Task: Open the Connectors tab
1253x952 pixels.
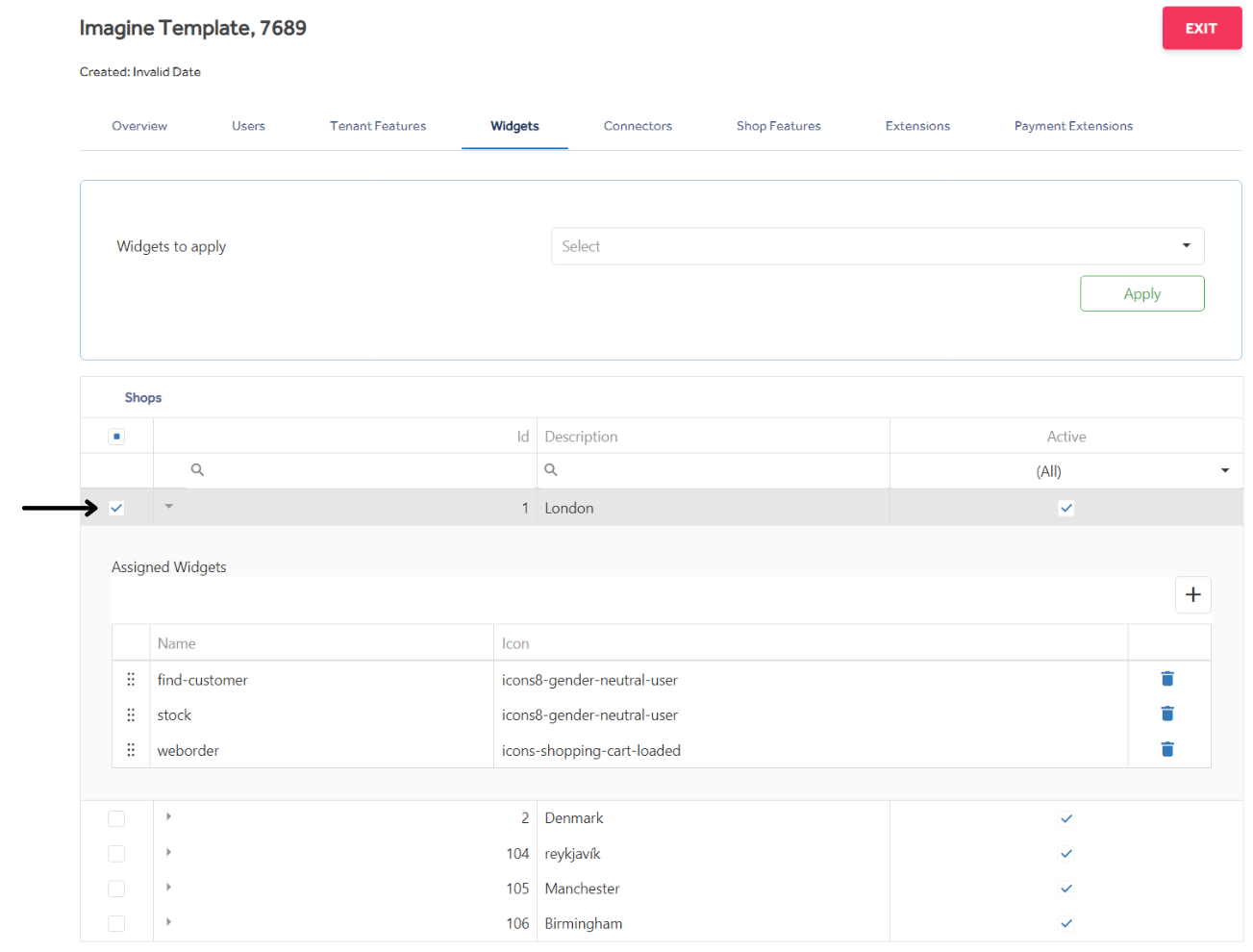Action: (x=638, y=126)
